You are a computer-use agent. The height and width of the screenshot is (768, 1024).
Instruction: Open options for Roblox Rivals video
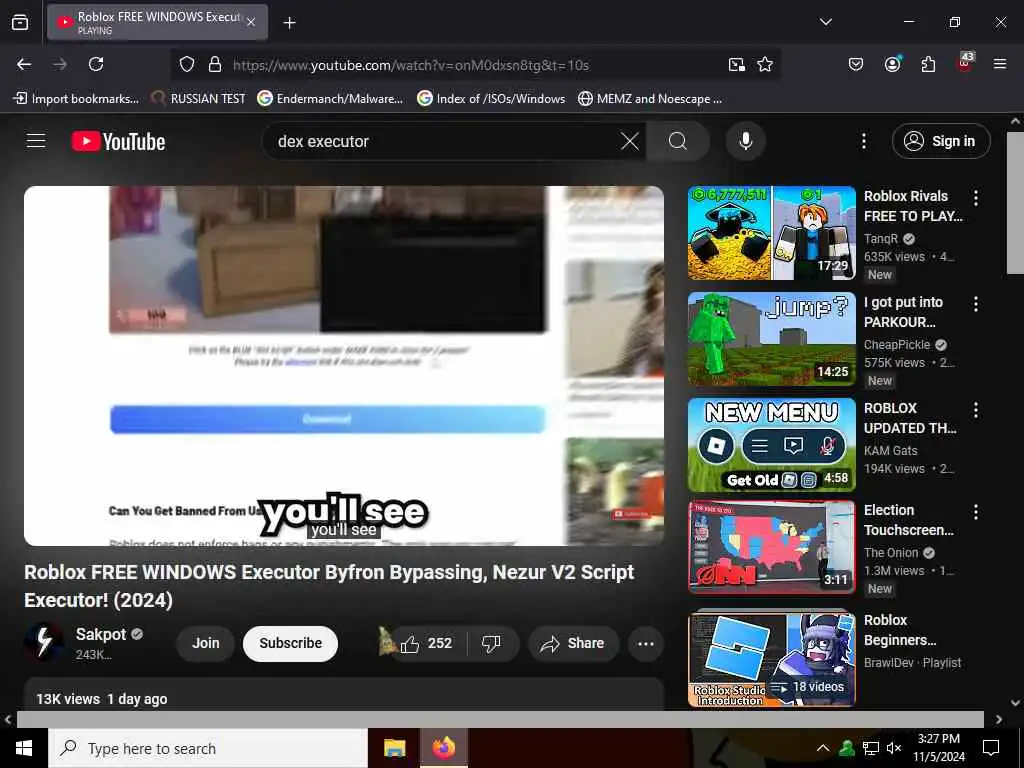point(976,198)
